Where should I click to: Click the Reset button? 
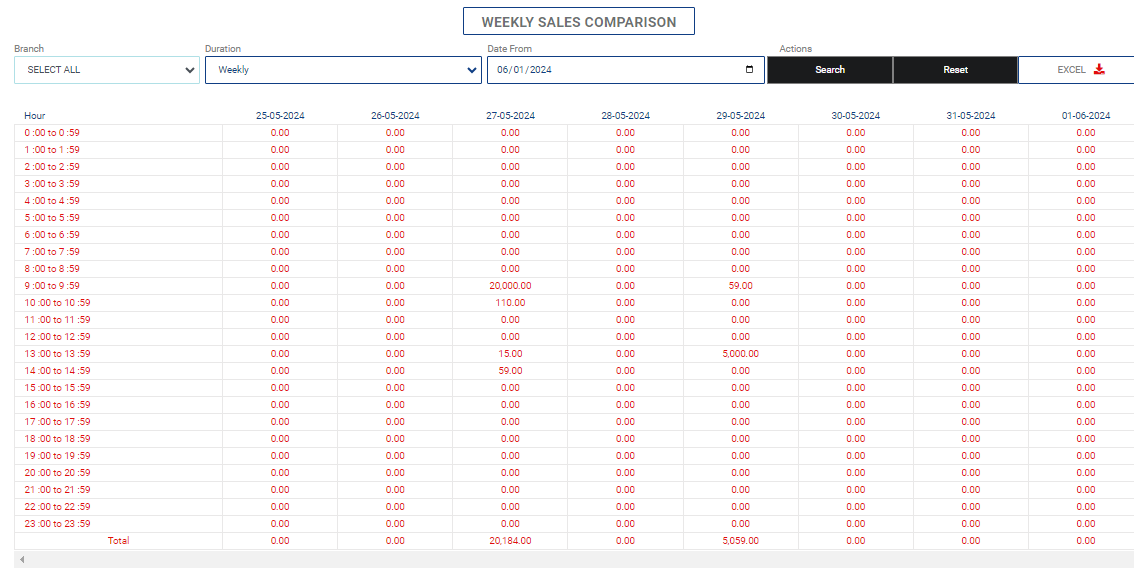[x=954, y=69]
